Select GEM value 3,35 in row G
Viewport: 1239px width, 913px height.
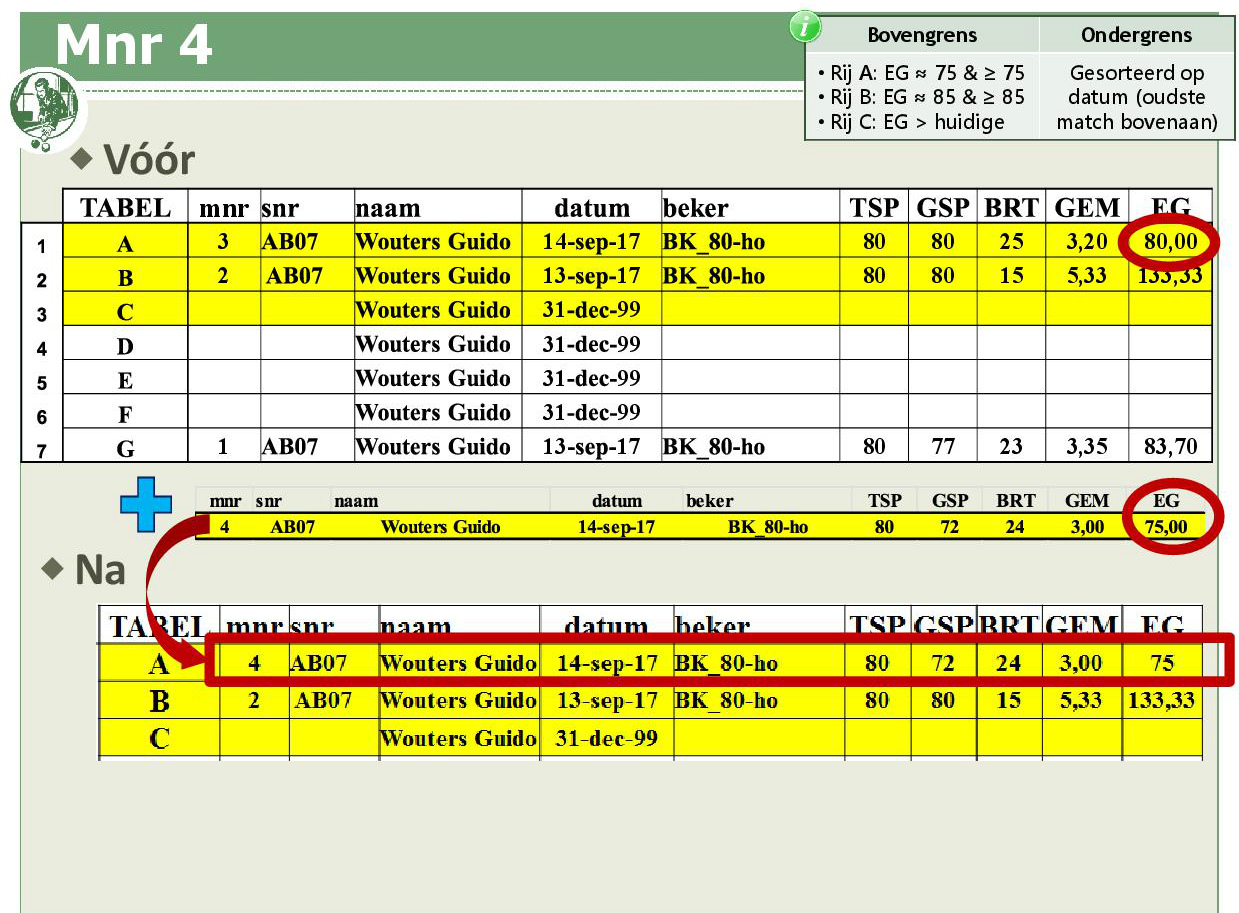point(1087,447)
